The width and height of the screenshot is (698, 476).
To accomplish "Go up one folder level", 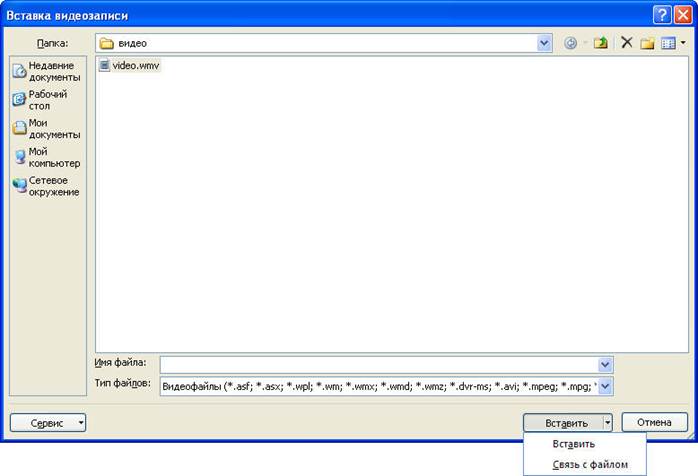I will coord(601,43).
